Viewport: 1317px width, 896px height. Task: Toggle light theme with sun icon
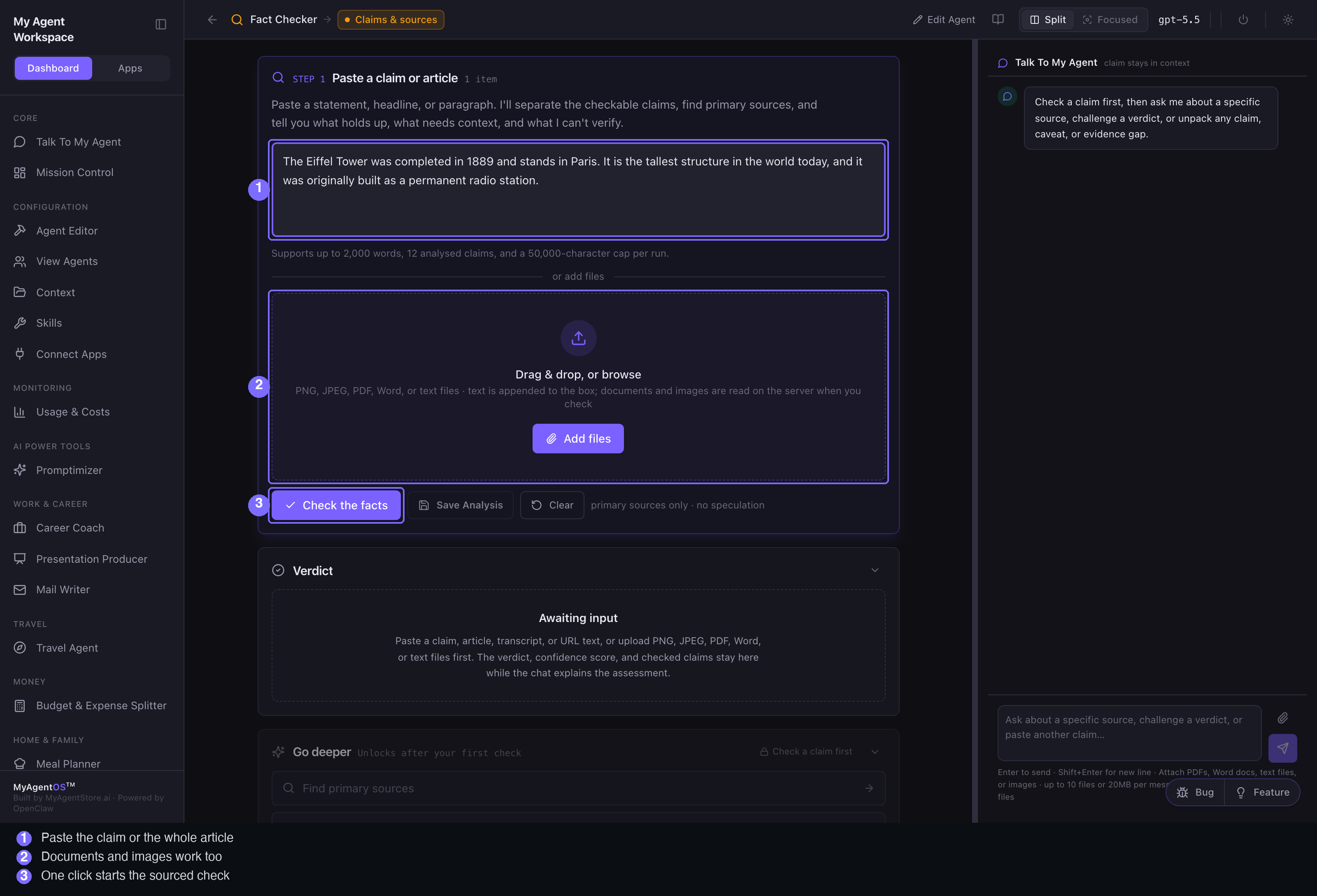[1288, 19]
